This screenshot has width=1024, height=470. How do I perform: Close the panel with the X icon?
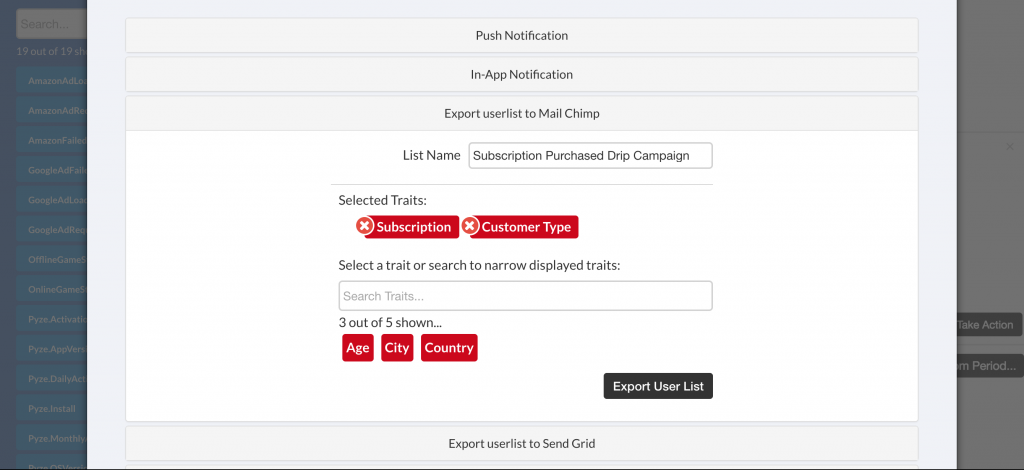point(1010,147)
